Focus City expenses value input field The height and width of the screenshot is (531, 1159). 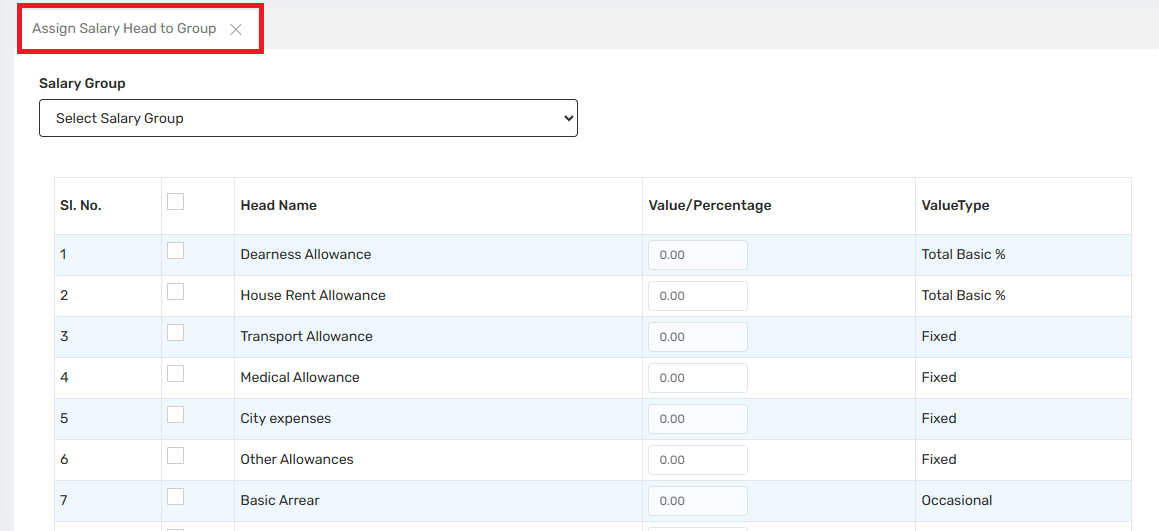[x=698, y=419]
